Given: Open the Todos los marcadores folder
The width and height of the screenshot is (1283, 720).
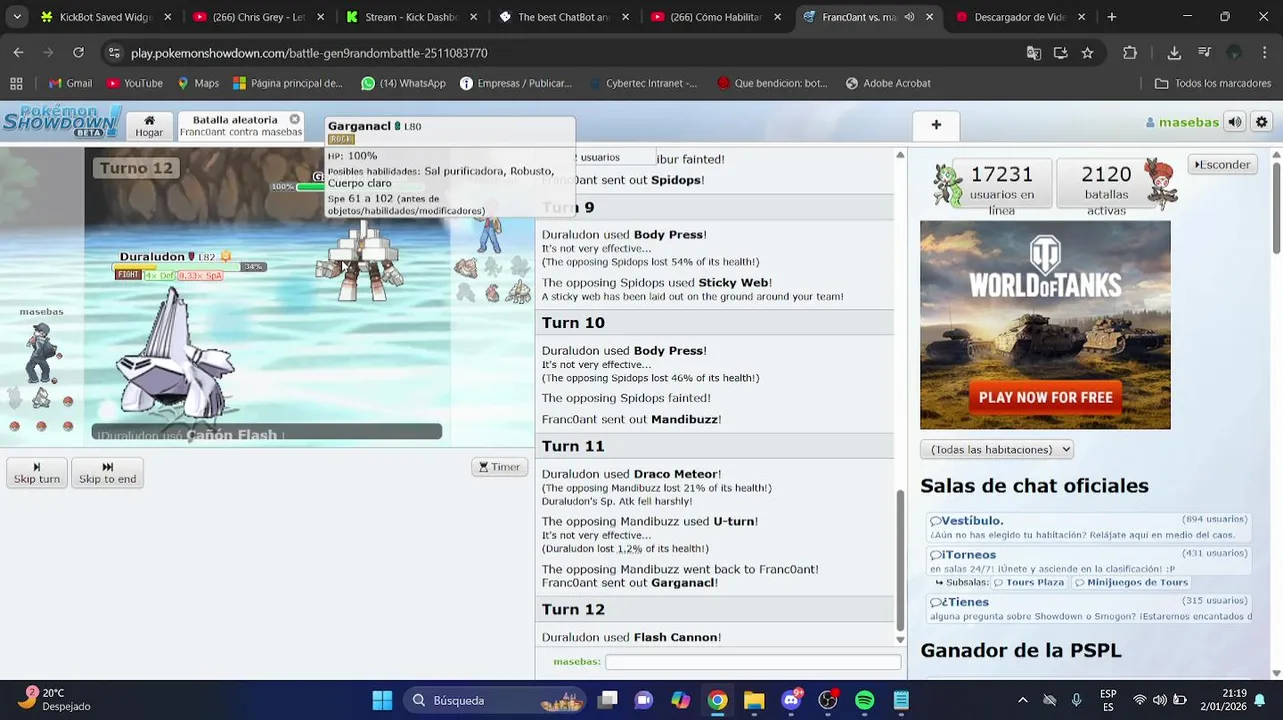Looking at the screenshot, I should coord(1213,83).
